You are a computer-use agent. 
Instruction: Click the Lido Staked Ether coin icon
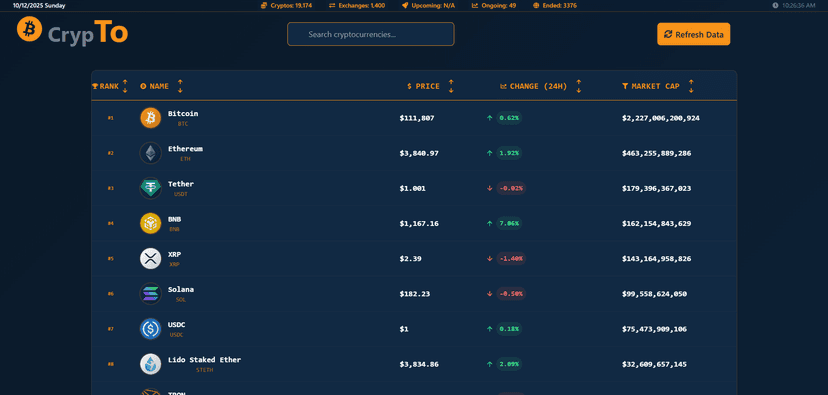click(x=150, y=364)
